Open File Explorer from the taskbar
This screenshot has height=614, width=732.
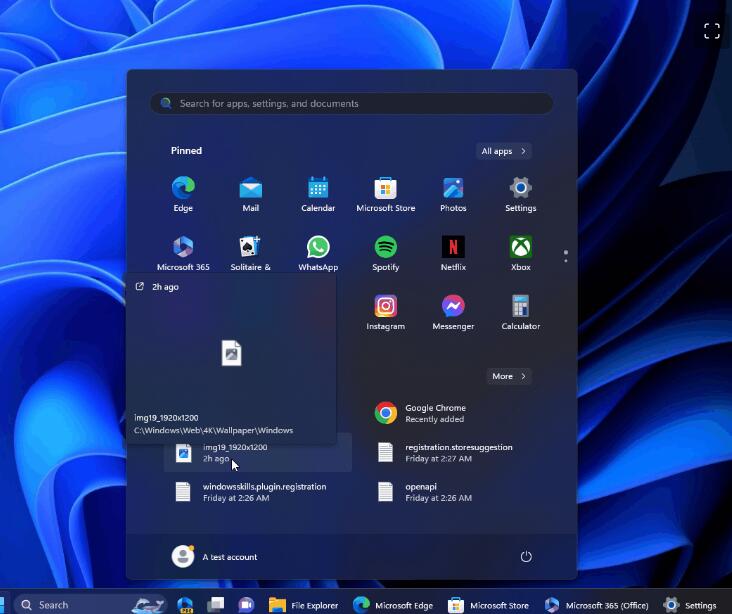coord(303,605)
